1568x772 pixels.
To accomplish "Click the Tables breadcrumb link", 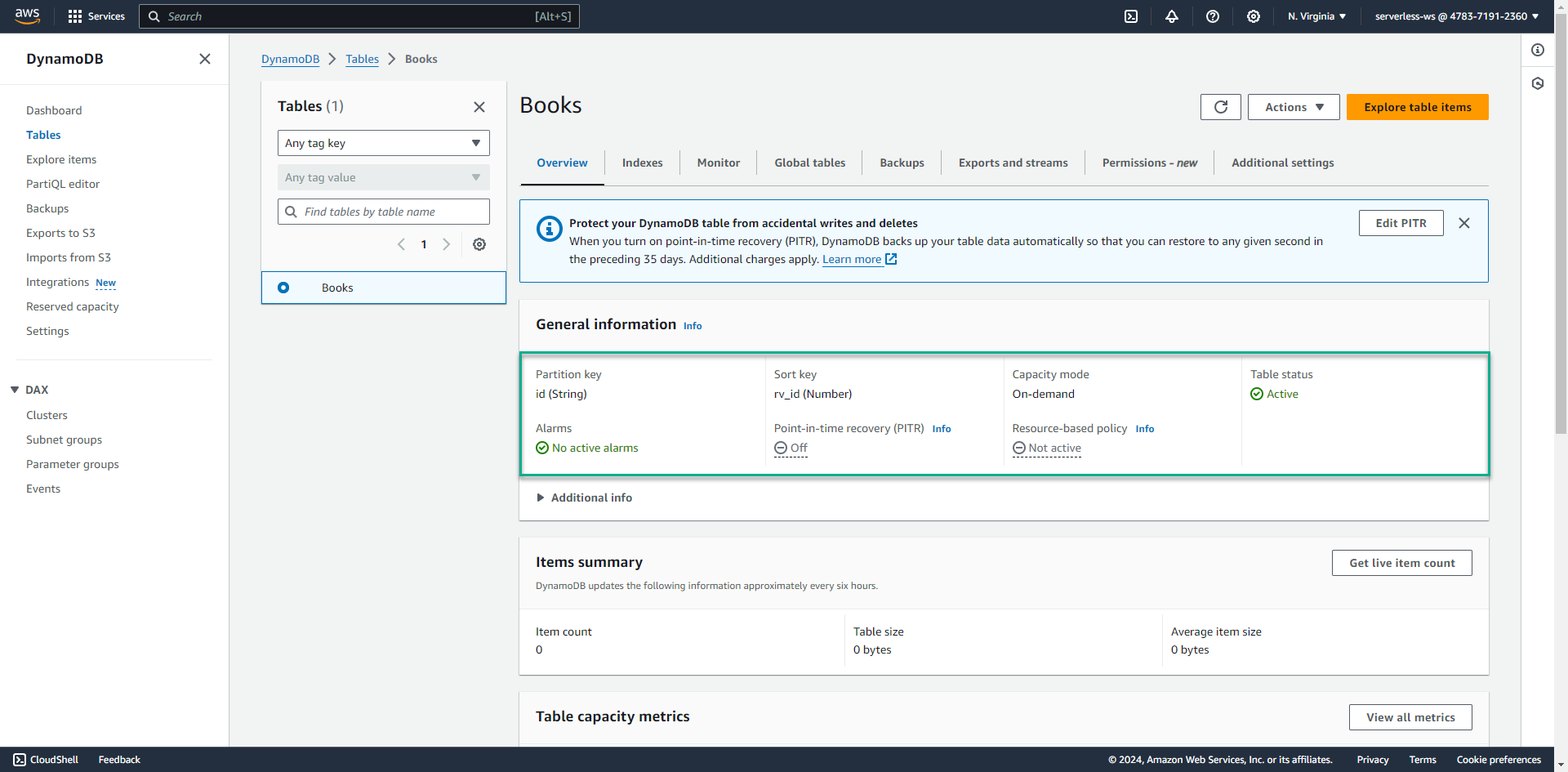I will (362, 59).
